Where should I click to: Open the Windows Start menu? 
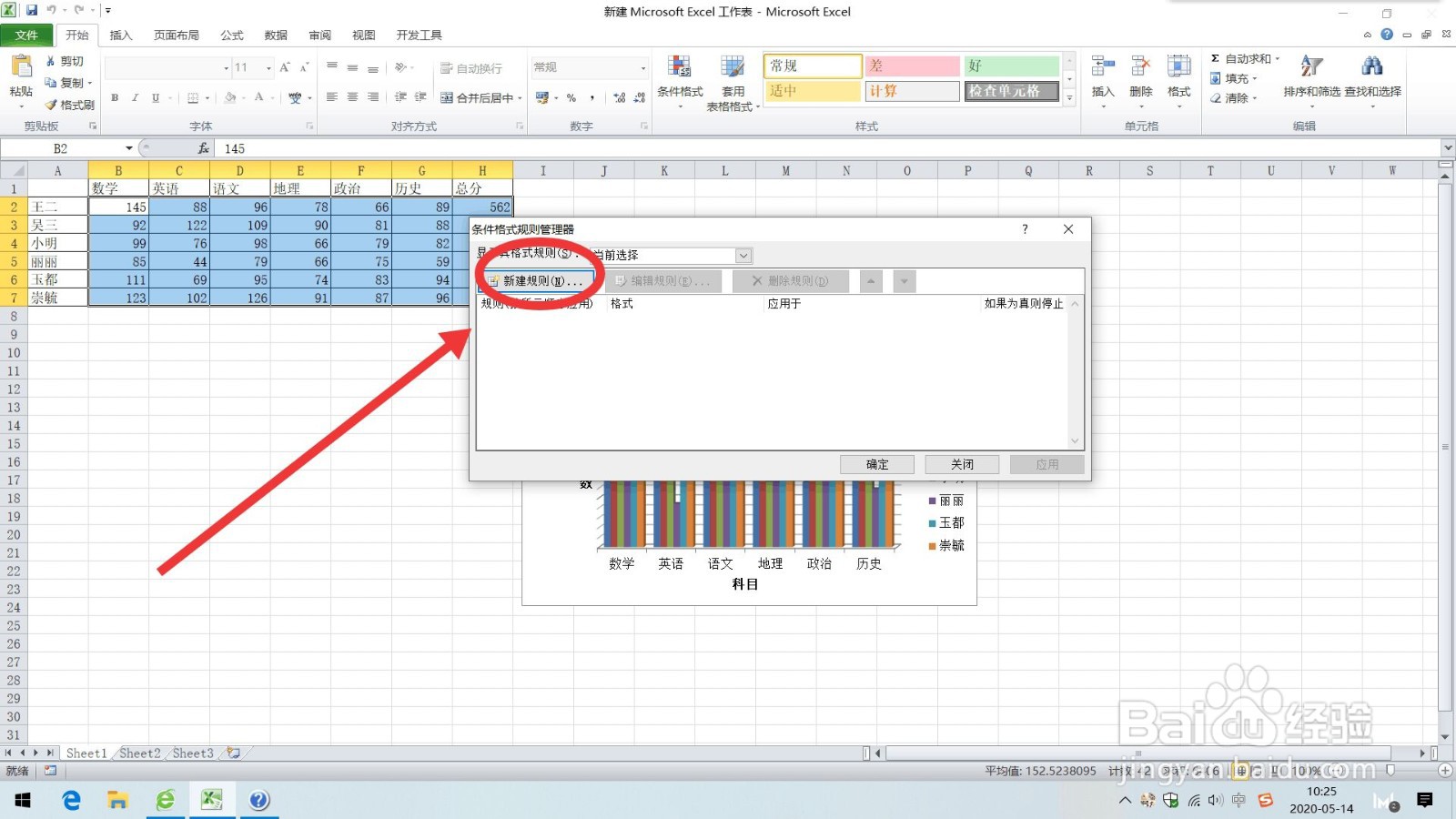[x=23, y=800]
